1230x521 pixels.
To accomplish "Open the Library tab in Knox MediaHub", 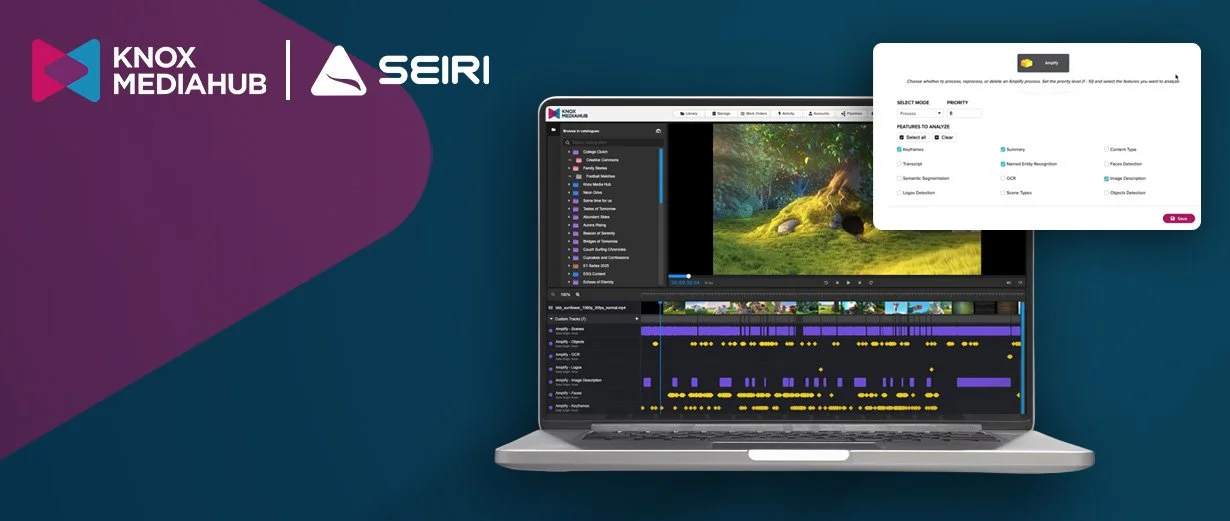I will (688, 113).
